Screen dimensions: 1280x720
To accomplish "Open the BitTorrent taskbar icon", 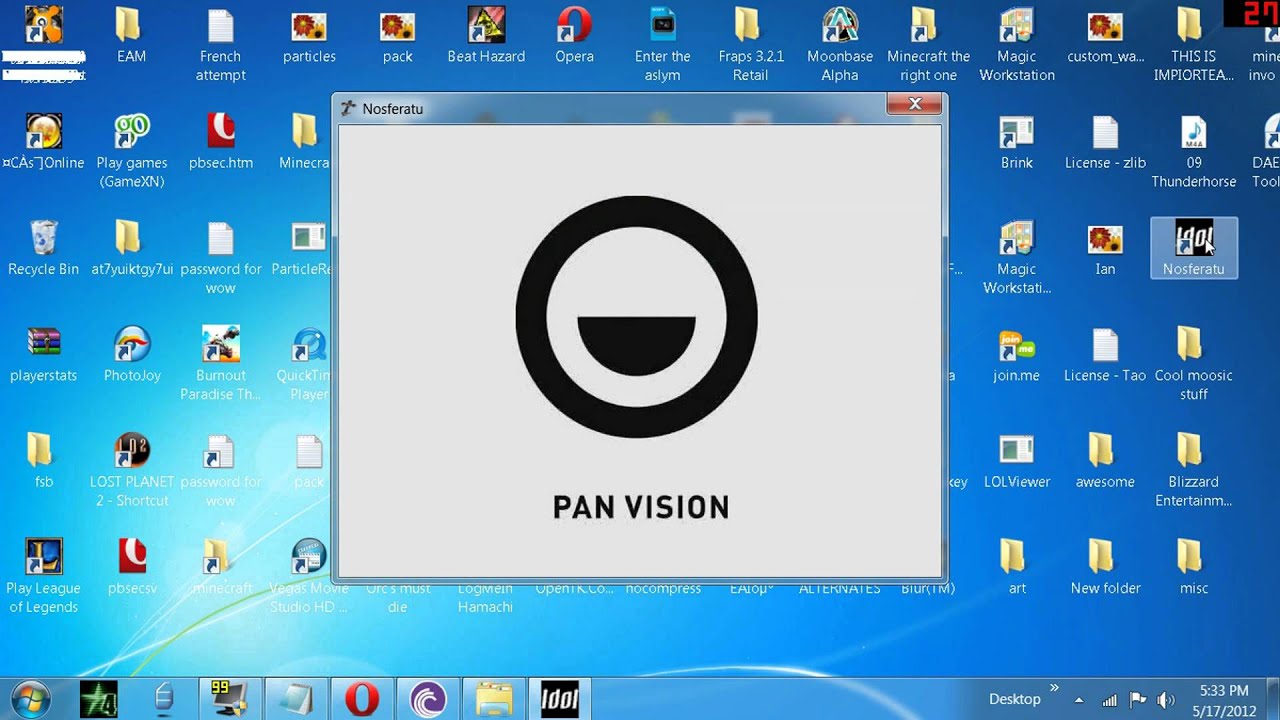I will [x=428, y=699].
